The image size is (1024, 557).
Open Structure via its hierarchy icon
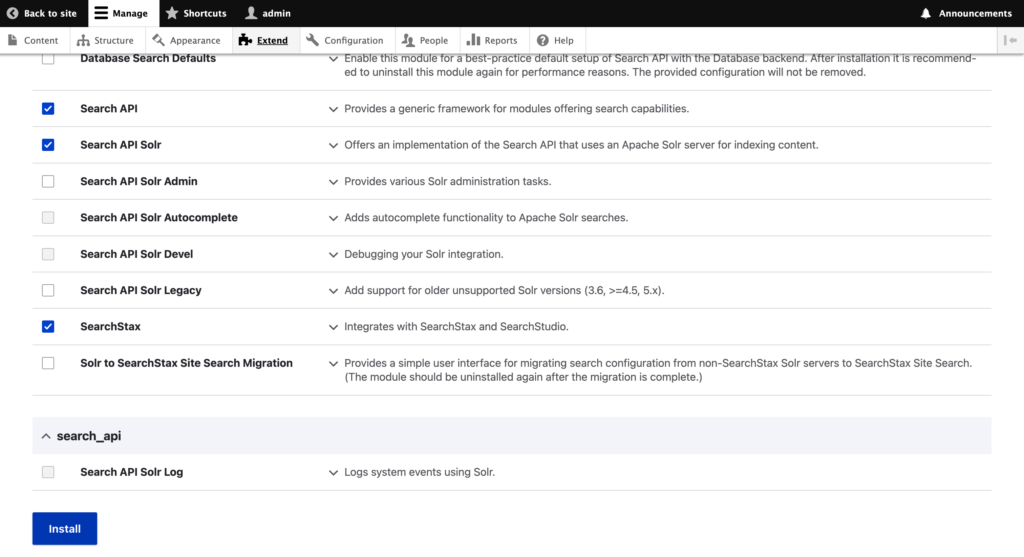84,40
